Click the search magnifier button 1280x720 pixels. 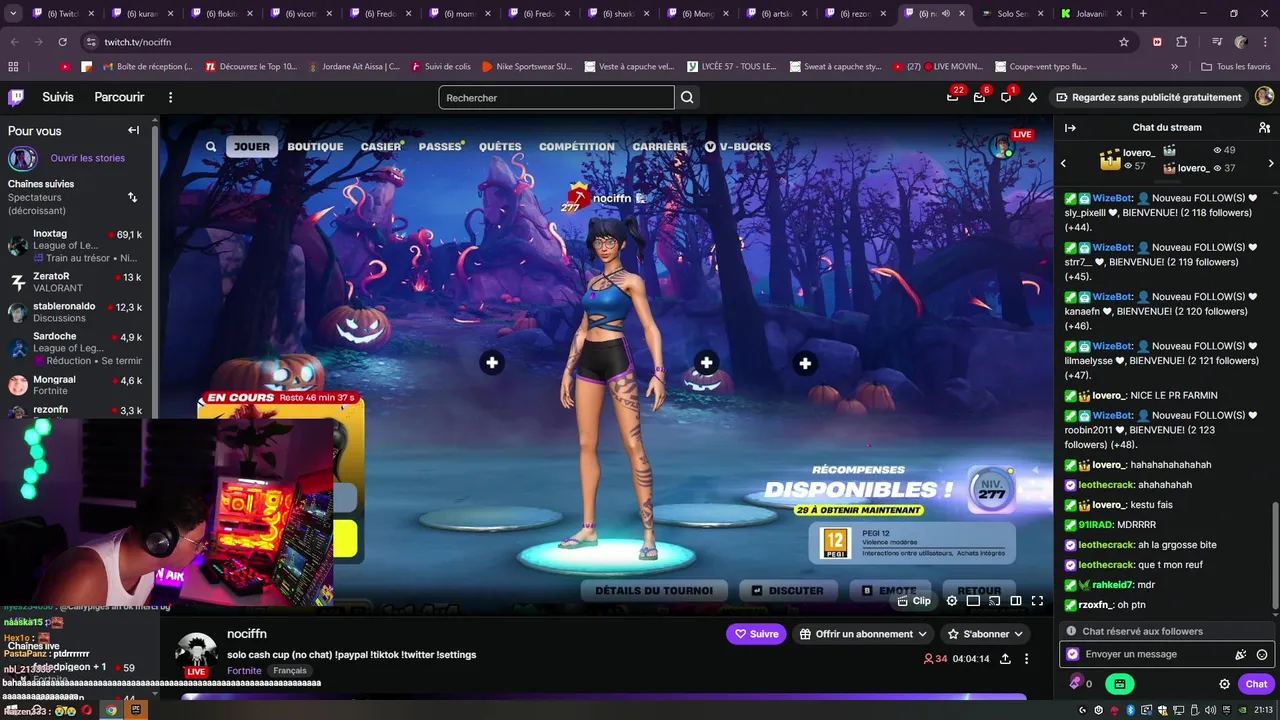tap(687, 97)
